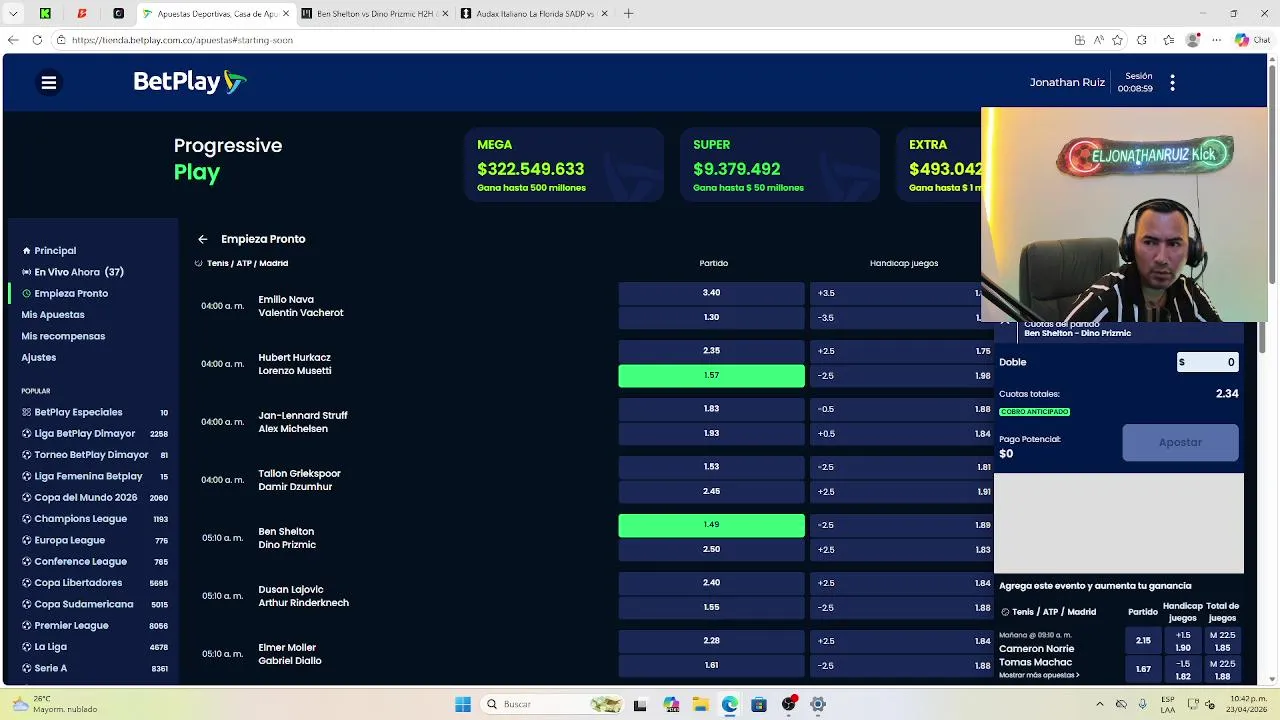This screenshot has width=1280, height=720.
Task: Expand Mostrar más apuestas link
Action: click(x=1039, y=675)
